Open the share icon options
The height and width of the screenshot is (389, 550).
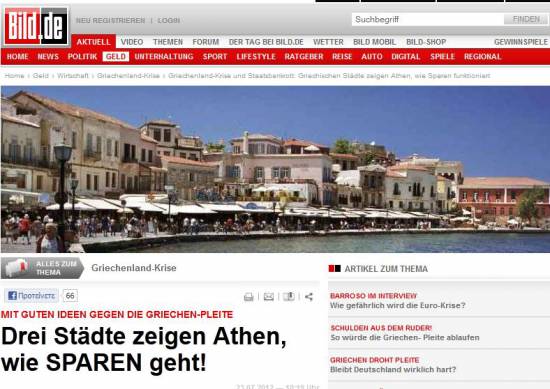tap(309, 297)
